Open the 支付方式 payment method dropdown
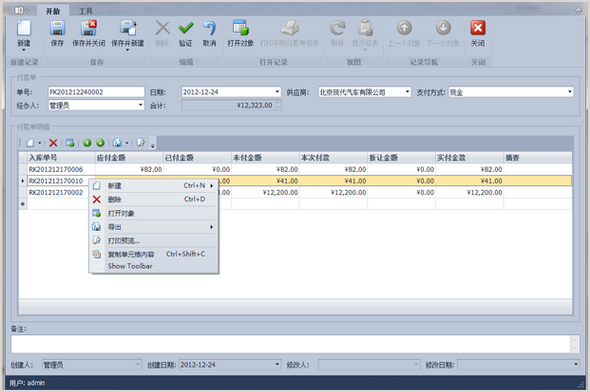The image size is (590, 392). pyautogui.click(x=570, y=92)
